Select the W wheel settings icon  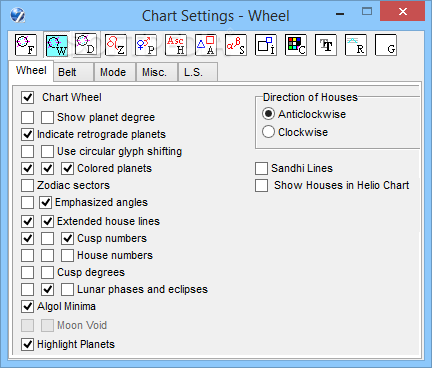(56, 45)
